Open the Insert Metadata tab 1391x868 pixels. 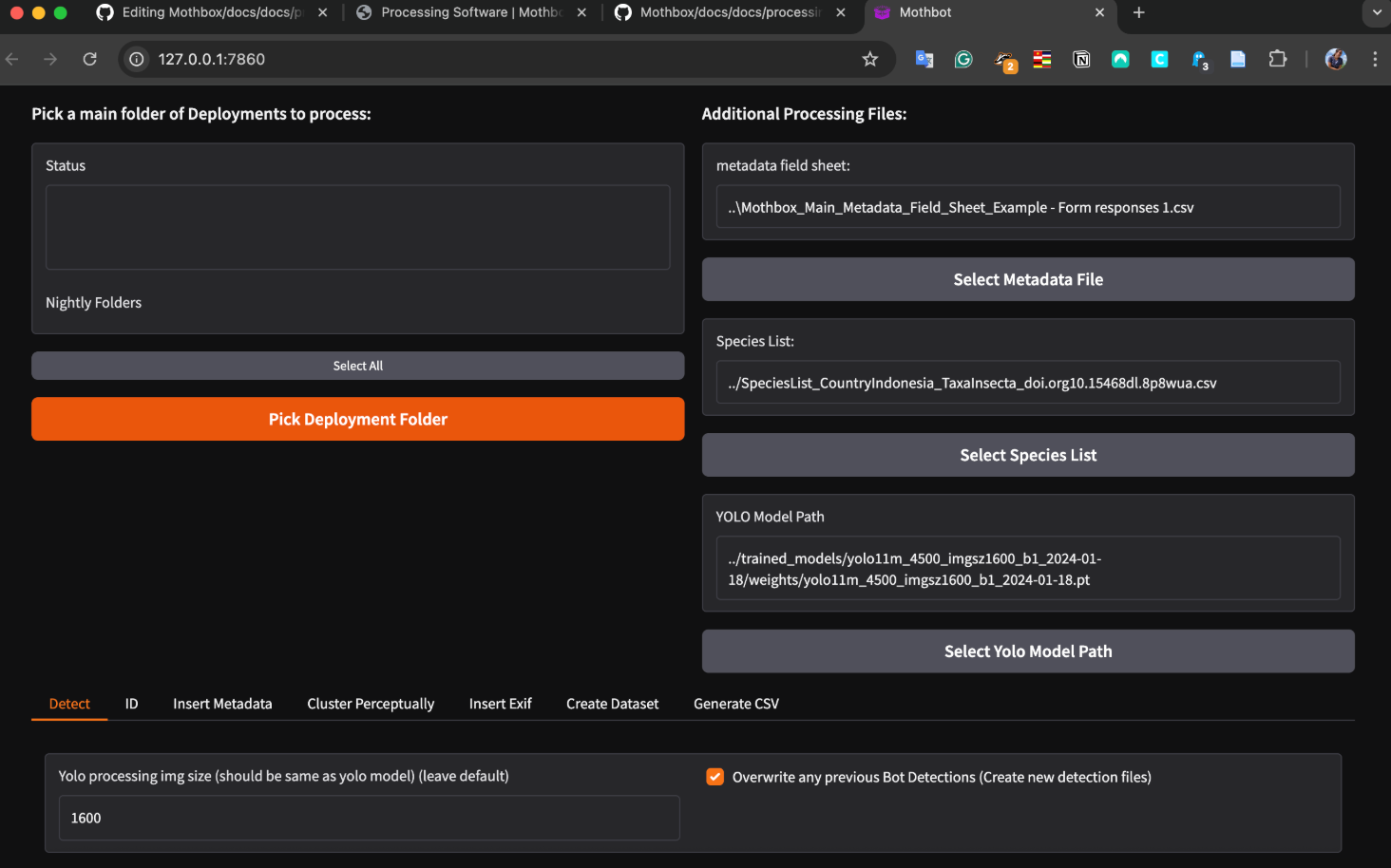click(222, 704)
